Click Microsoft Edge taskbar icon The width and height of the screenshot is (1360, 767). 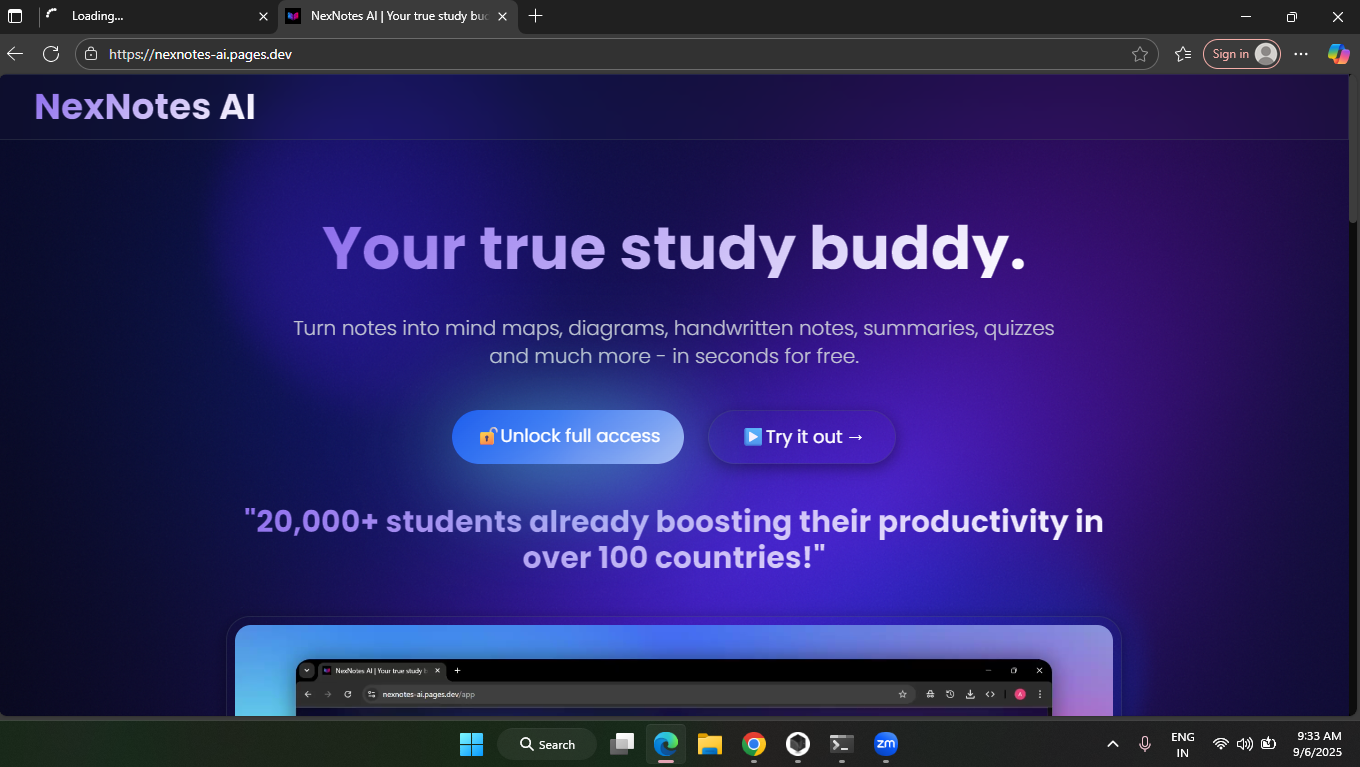(666, 744)
